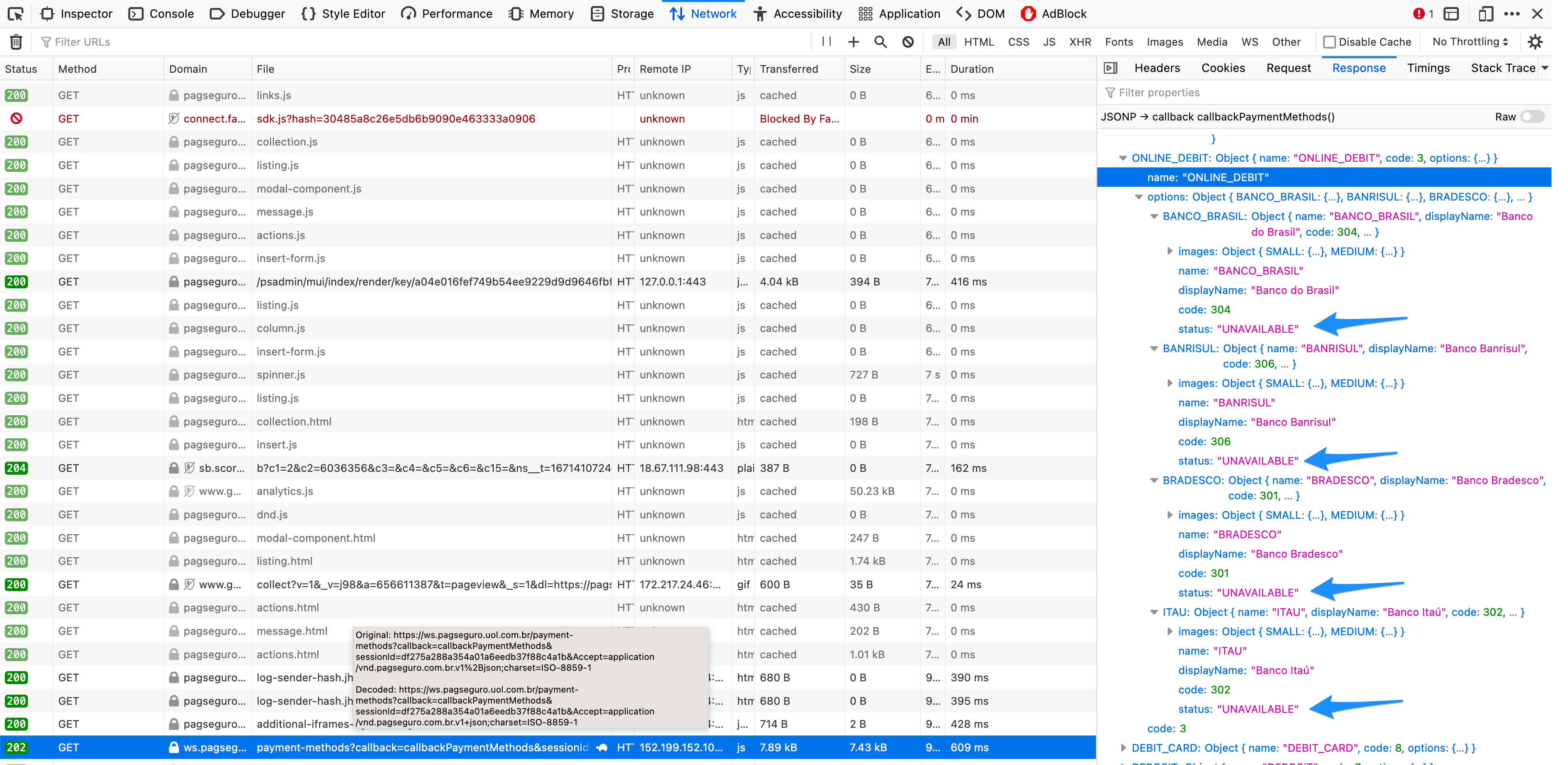Screen dimensions: 1568x765
Task: Filter requests by XHR type
Action: click(x=1080, y=42)
